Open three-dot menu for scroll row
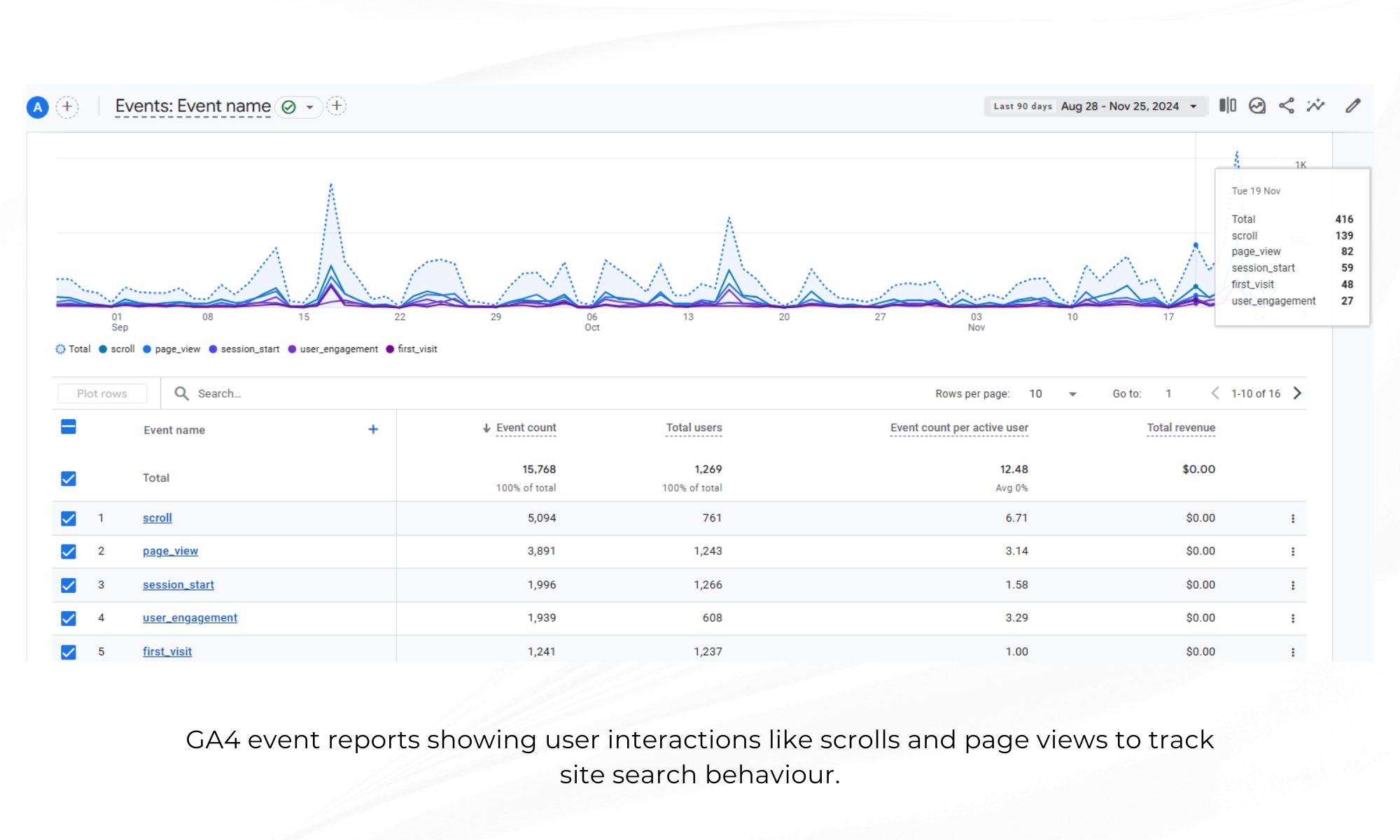1400x840 pixels. click(x=1293, y=519)
